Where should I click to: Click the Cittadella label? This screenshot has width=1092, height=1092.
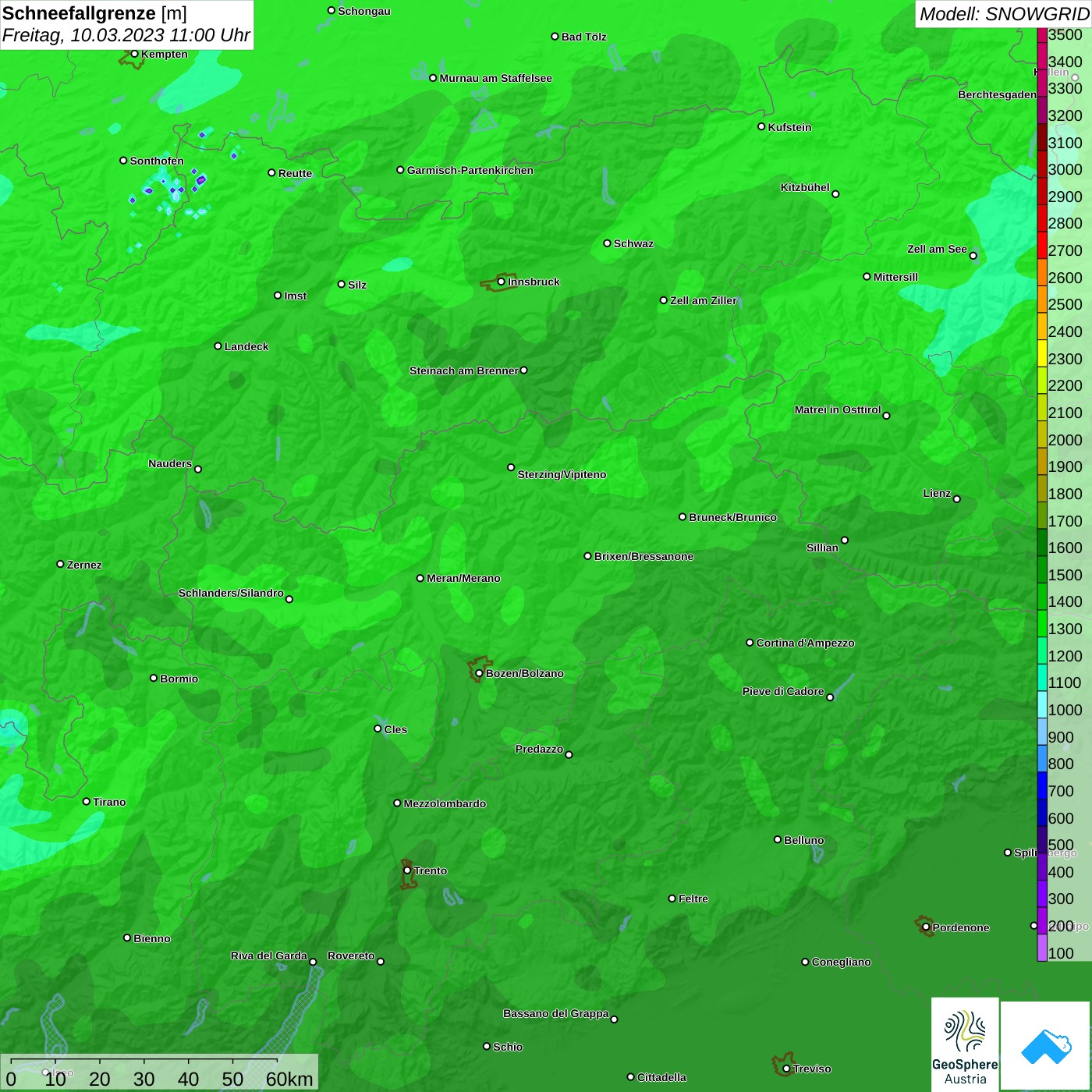tap(661, 1077)
